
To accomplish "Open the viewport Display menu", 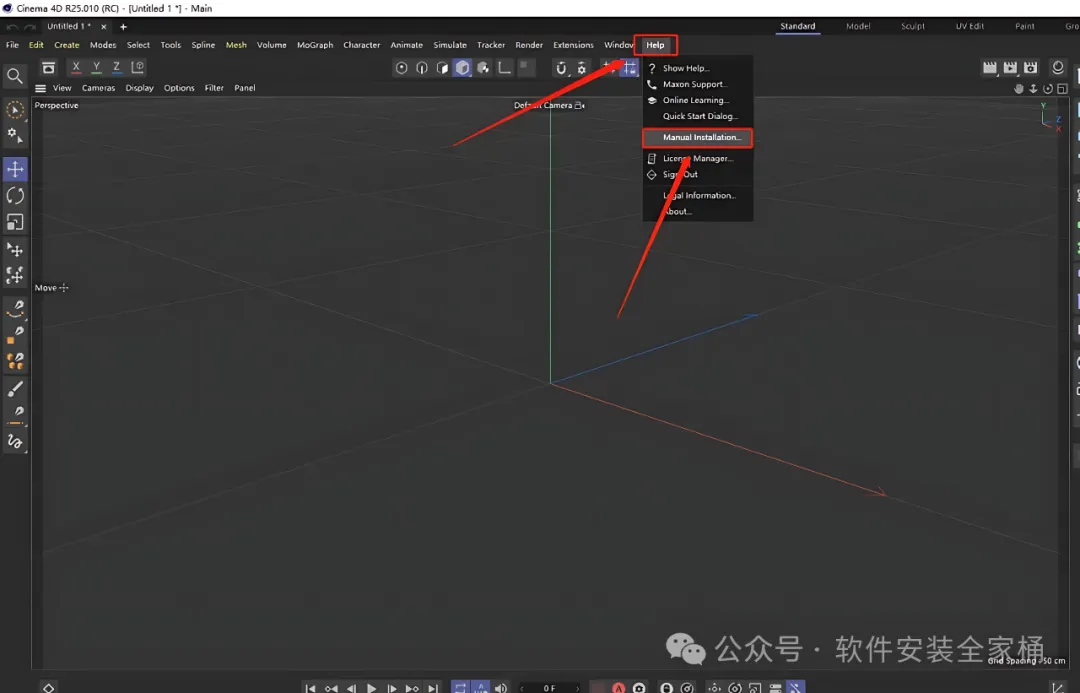I will point(139,88).
